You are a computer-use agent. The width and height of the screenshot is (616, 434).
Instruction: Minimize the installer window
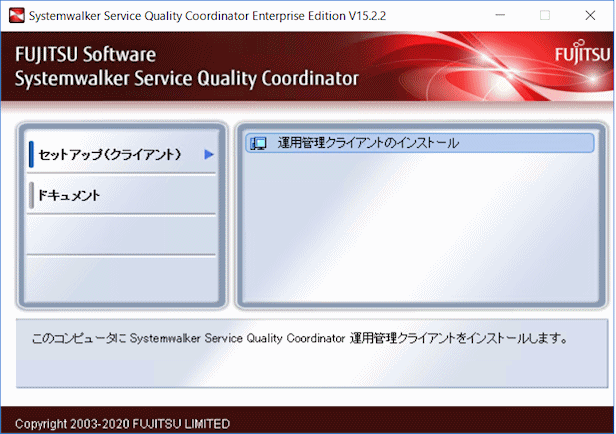(500, 15)
